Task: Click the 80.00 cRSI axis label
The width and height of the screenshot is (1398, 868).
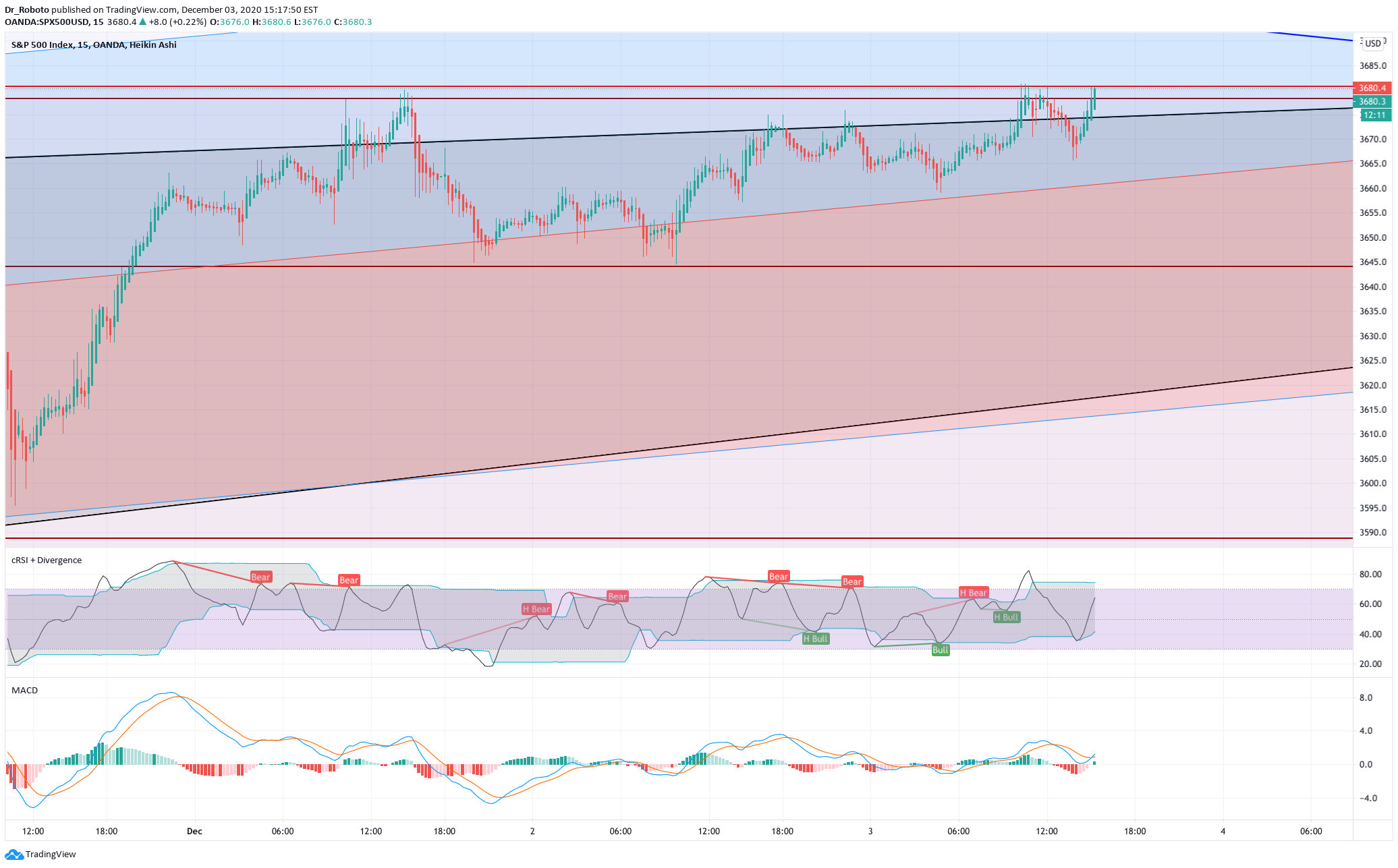Action: [x=1370, y=575]
